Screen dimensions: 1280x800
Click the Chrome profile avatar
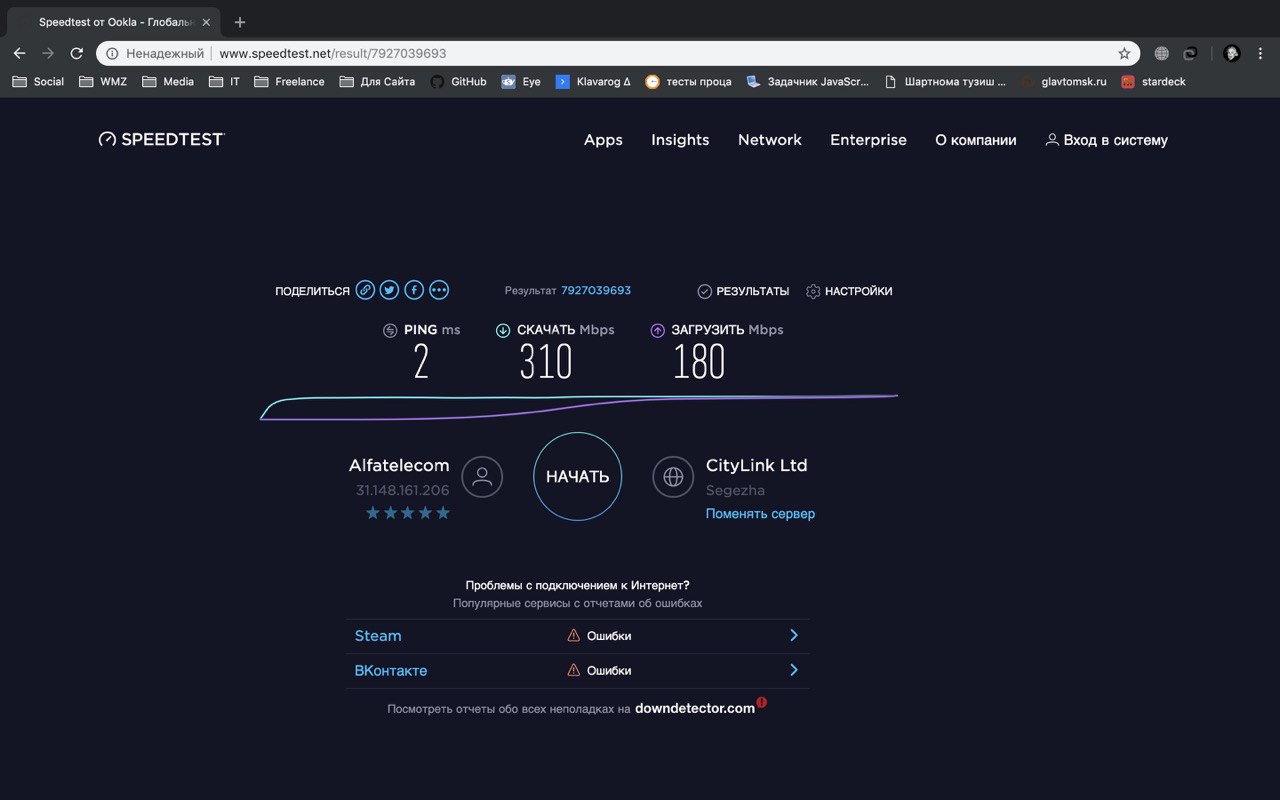point(1232,53)
